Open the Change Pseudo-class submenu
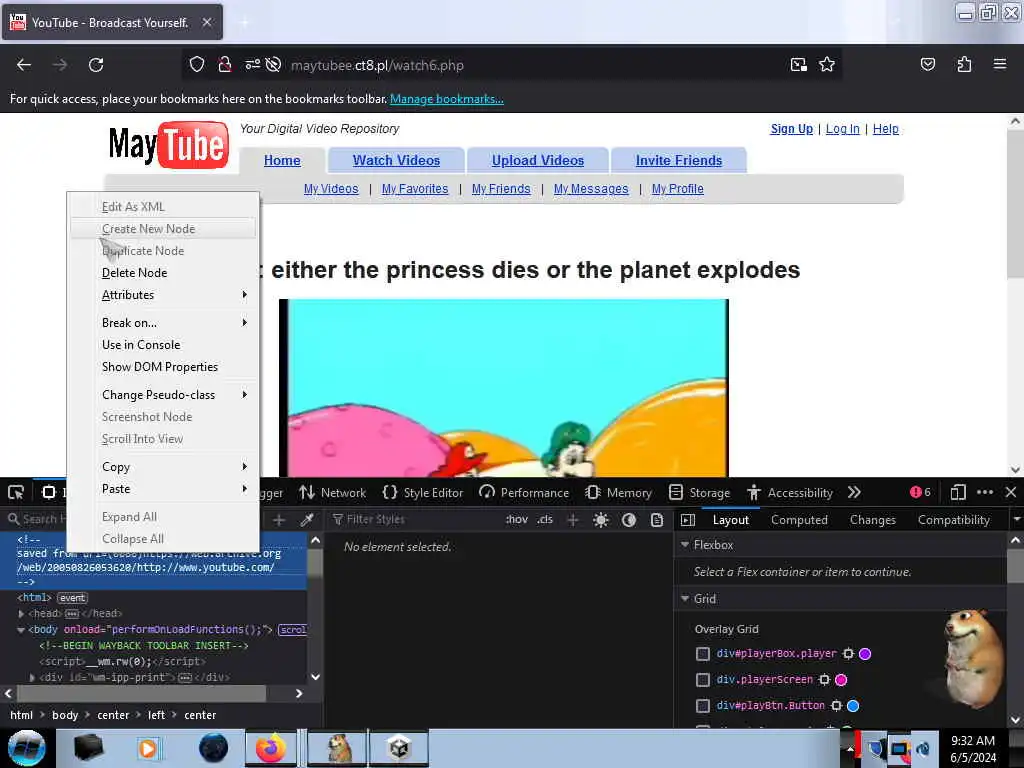 click(163, 395)
